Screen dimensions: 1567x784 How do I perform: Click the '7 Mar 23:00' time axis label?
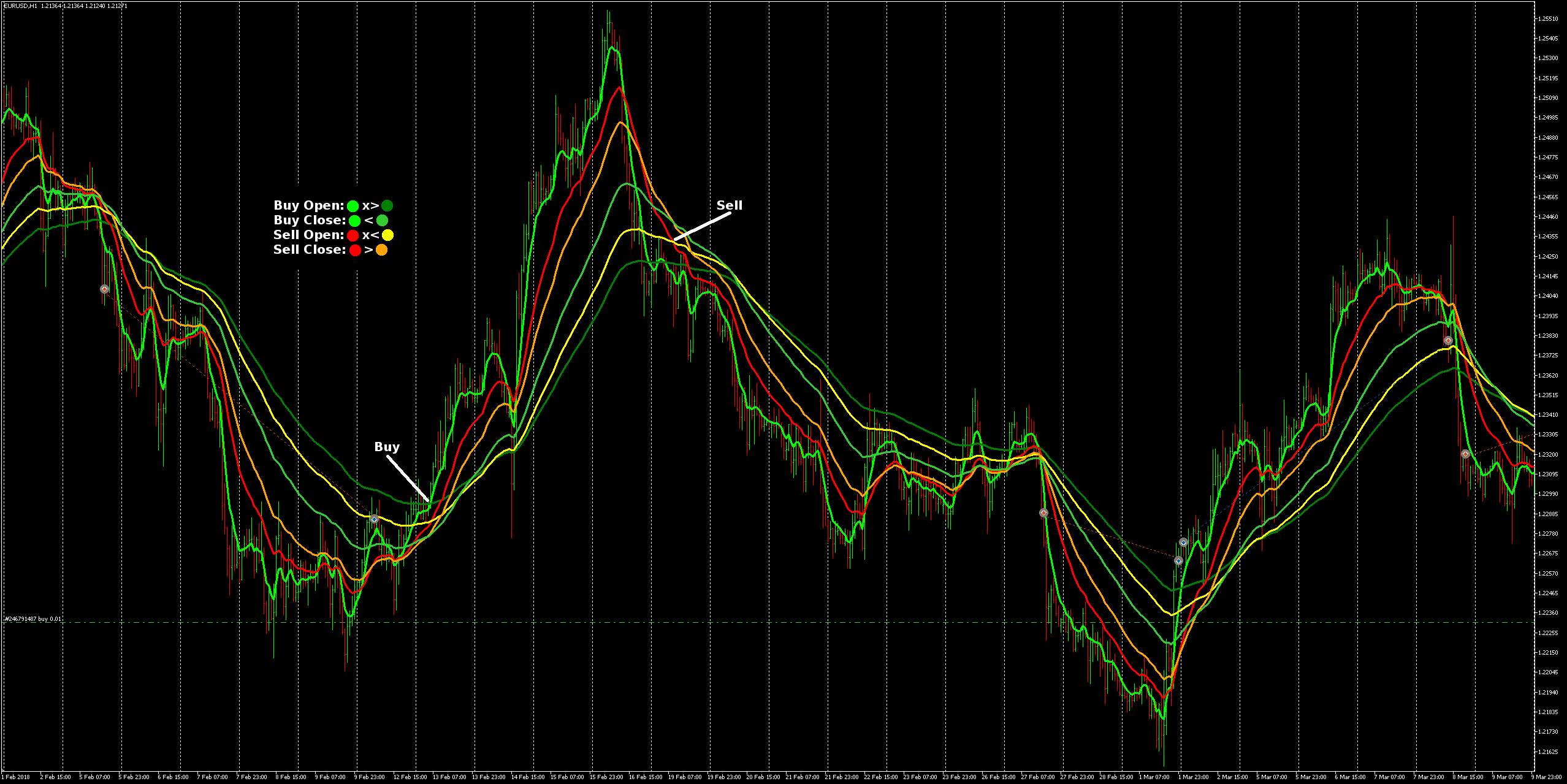(1428, 777)
